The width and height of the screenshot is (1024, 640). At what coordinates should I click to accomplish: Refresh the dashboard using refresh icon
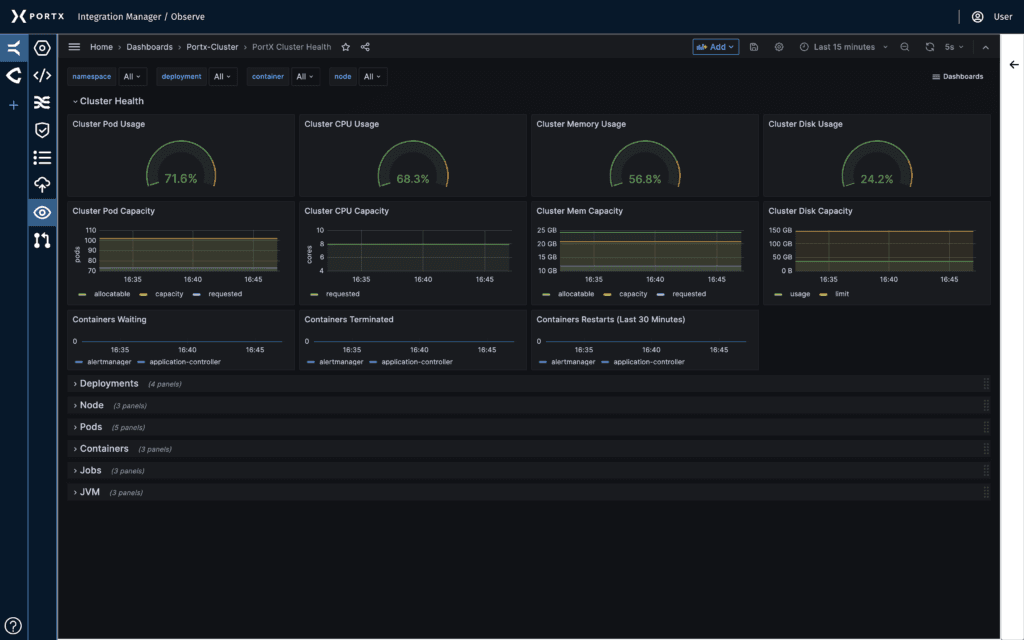pos(930,47)
